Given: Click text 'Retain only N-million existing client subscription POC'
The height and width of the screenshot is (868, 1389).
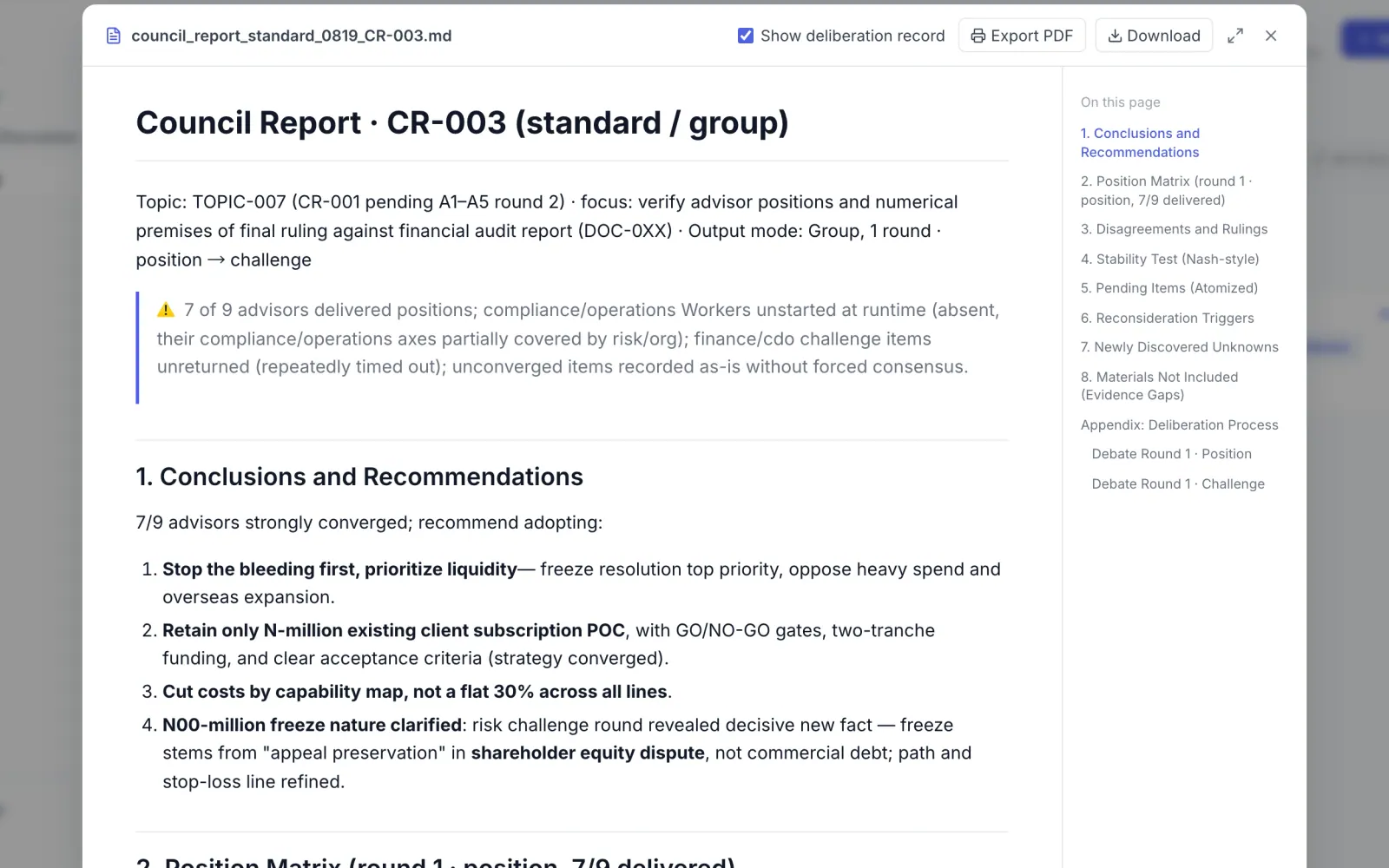Looking at the screenshot, I should [x=393, y=630].
